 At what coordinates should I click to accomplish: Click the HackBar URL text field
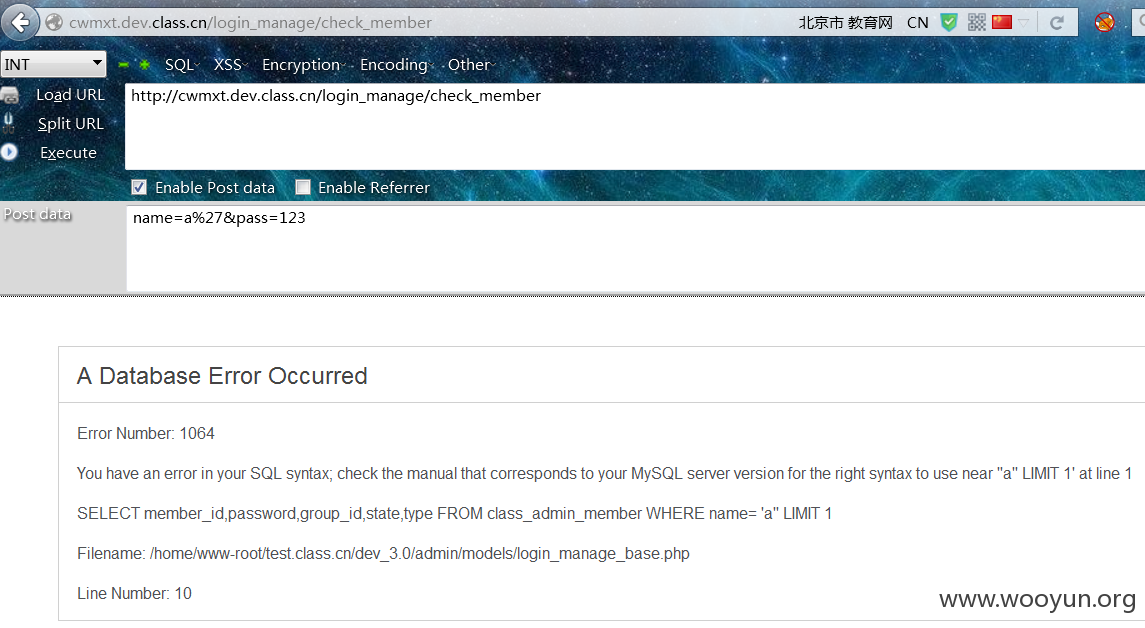pyautogui.click(x=635, y=126)
